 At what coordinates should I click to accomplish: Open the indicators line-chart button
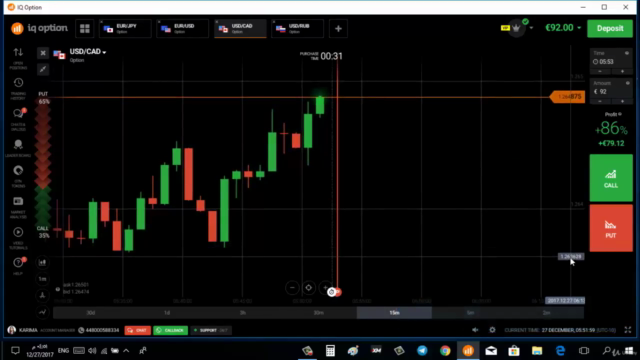42,312
